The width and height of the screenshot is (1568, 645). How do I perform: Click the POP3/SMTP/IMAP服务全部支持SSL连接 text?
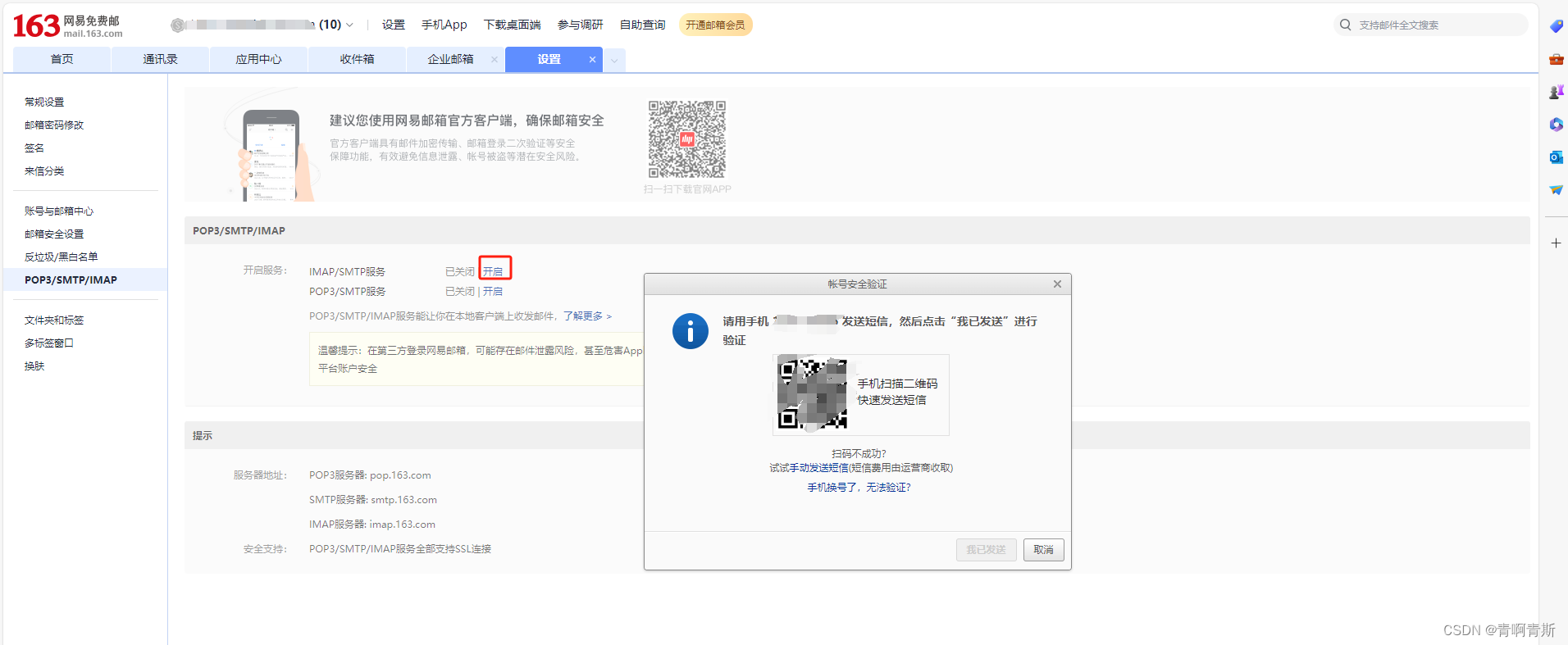coord(400,549)
